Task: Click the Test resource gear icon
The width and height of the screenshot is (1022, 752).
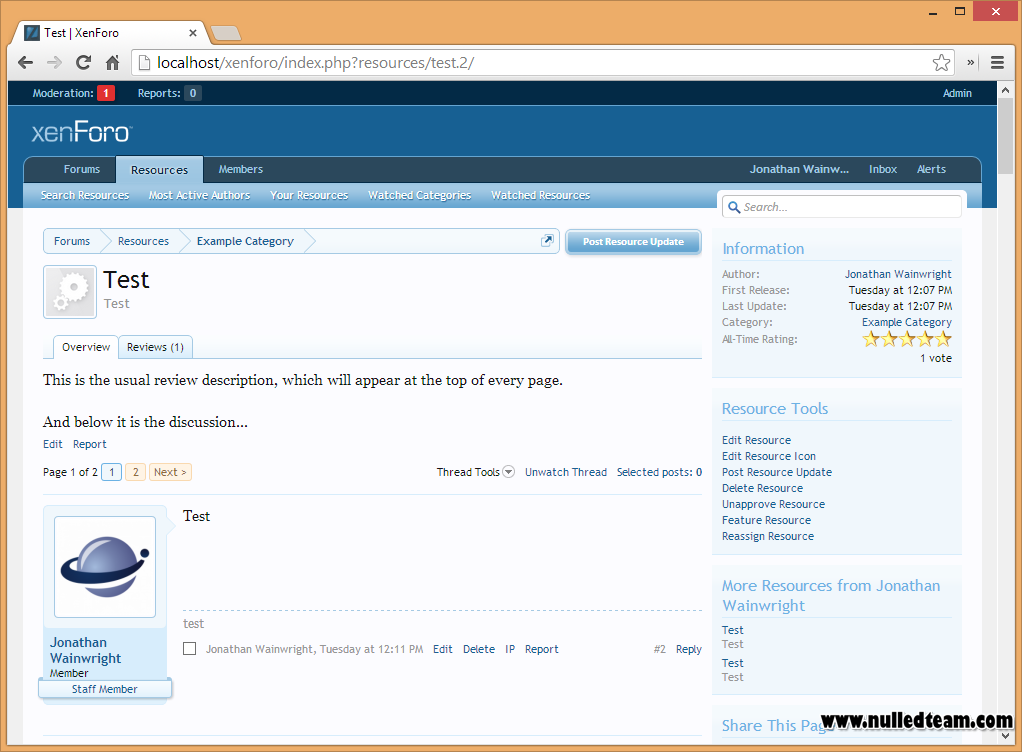Action: click(70, 292)
